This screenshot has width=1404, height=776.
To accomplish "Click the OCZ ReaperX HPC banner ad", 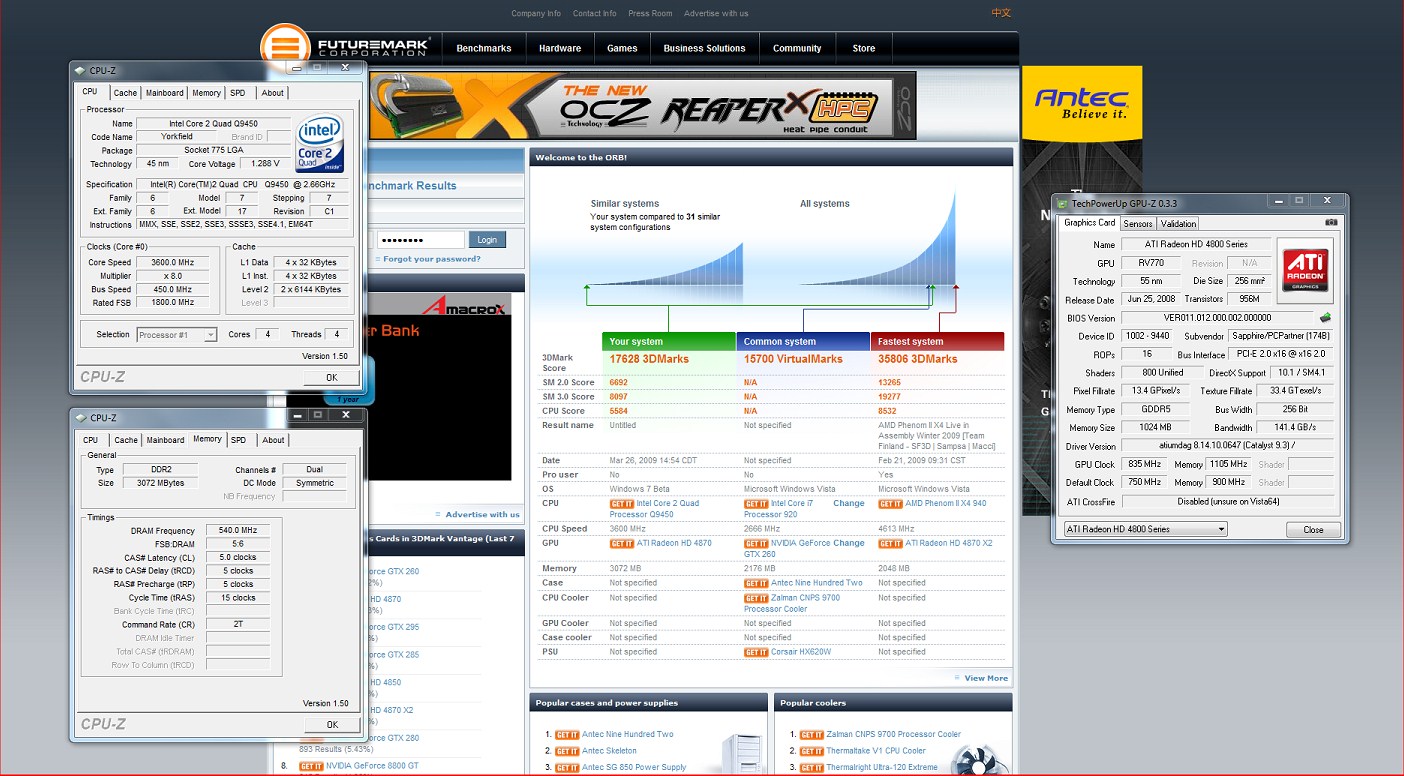I will (643, 105).
